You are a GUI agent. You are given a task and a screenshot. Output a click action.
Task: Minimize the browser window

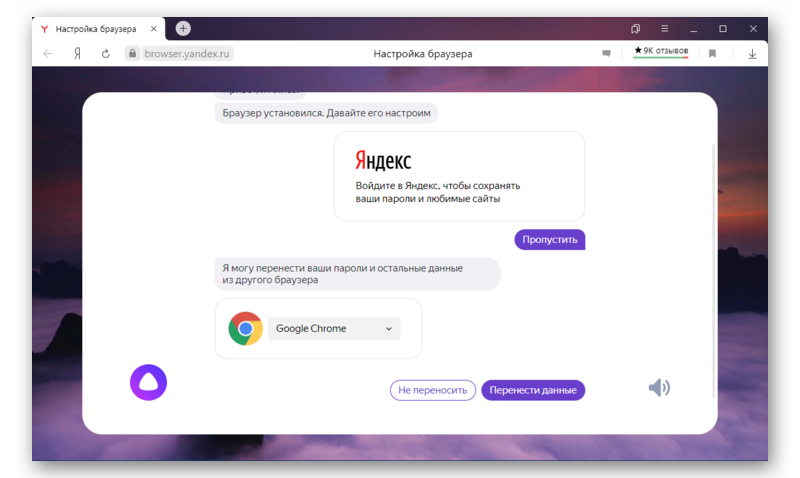tap(693, 29)
